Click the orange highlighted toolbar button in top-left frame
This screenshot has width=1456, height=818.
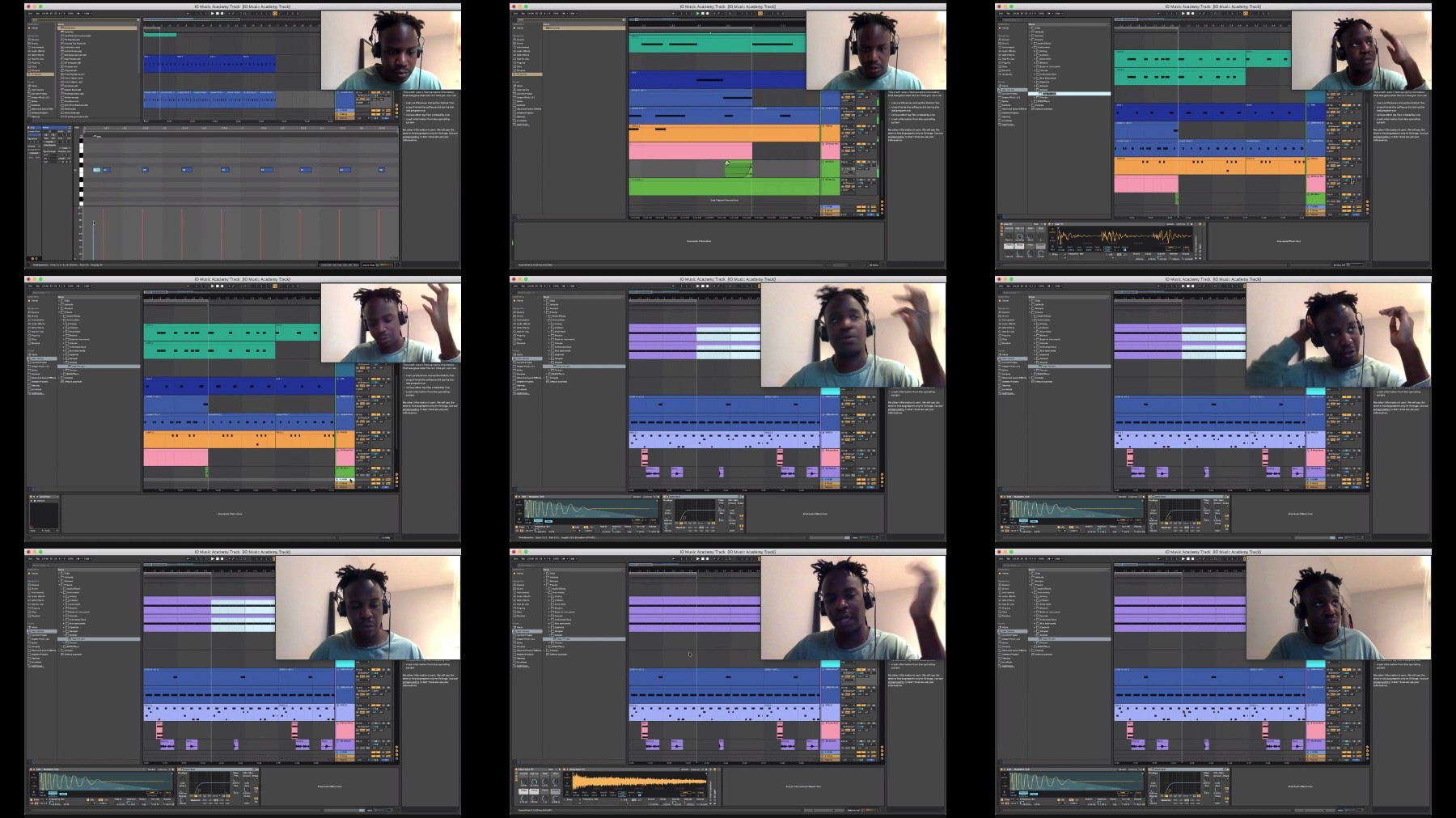coord(274,14)
